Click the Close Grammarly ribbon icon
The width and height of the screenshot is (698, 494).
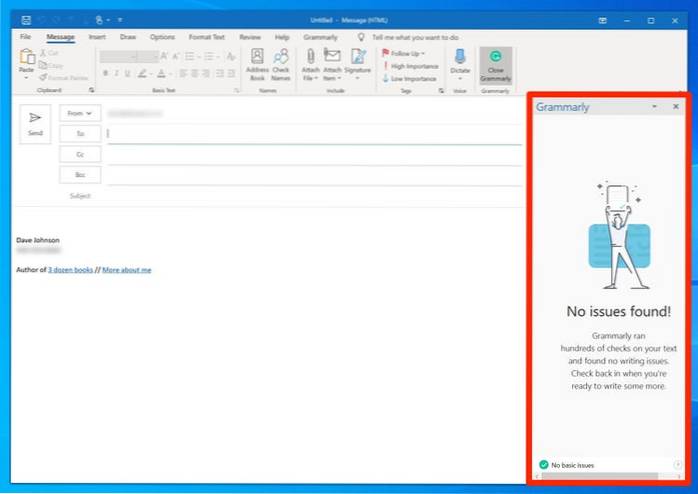click(493, 60)
